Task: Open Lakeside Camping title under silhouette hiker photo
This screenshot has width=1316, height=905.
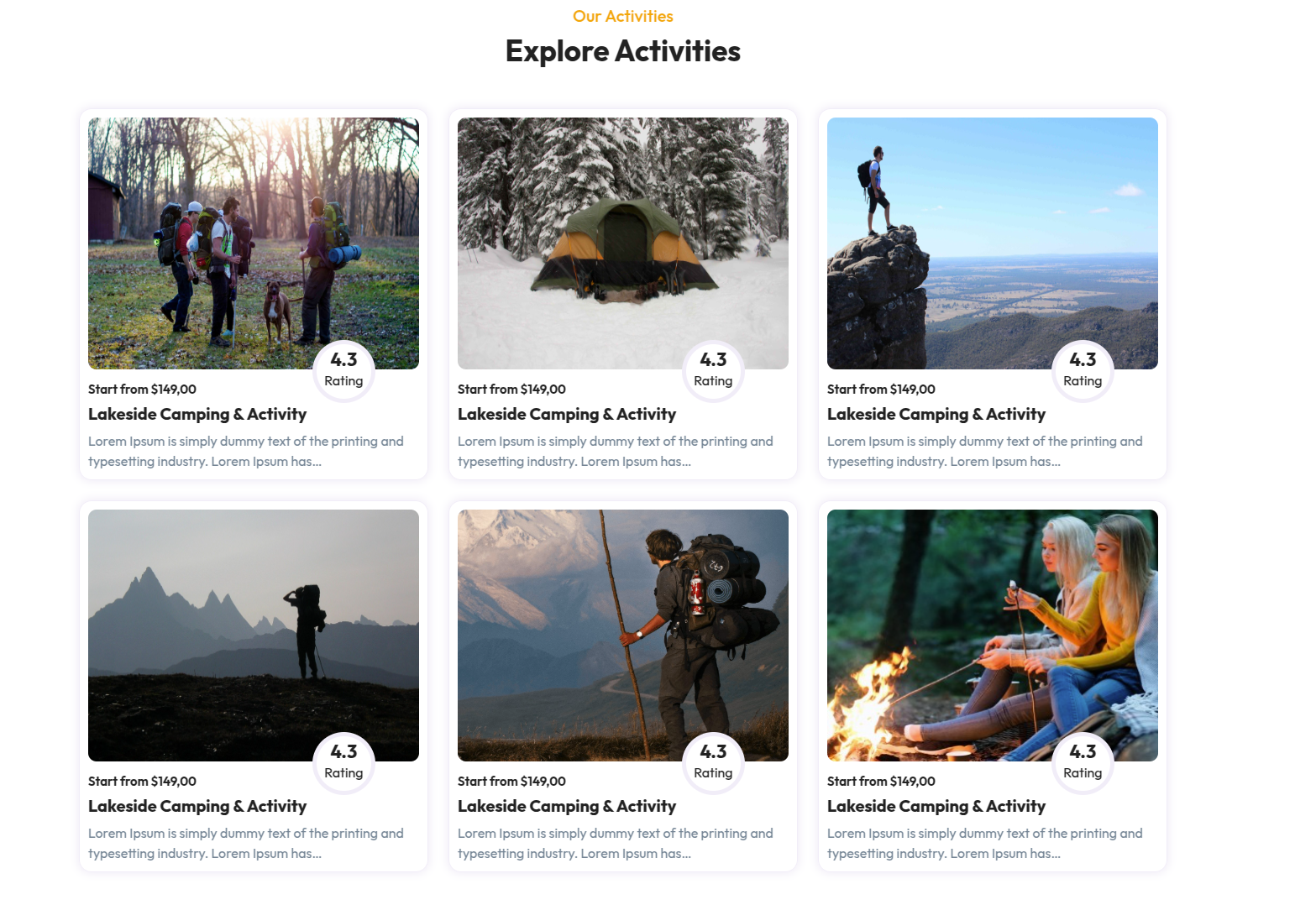Action: click(197, 806)
